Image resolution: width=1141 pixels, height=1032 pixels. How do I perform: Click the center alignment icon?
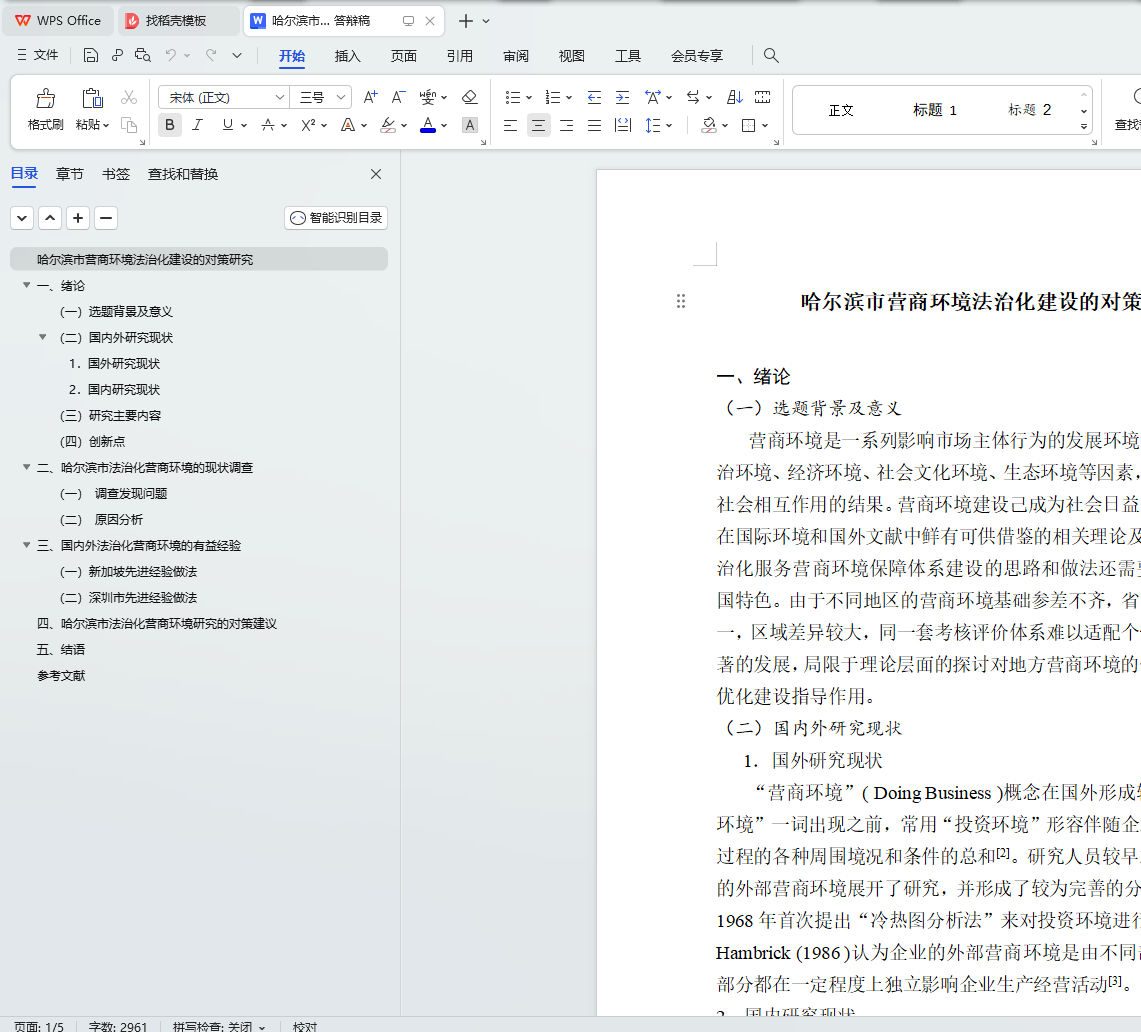pos(539,125)
